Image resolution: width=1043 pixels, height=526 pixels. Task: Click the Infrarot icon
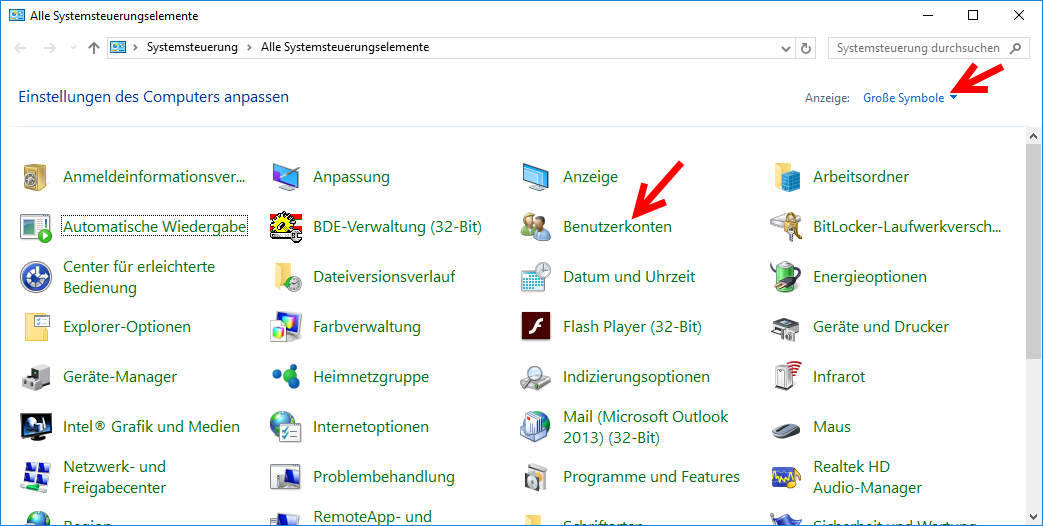click(786, 377)
